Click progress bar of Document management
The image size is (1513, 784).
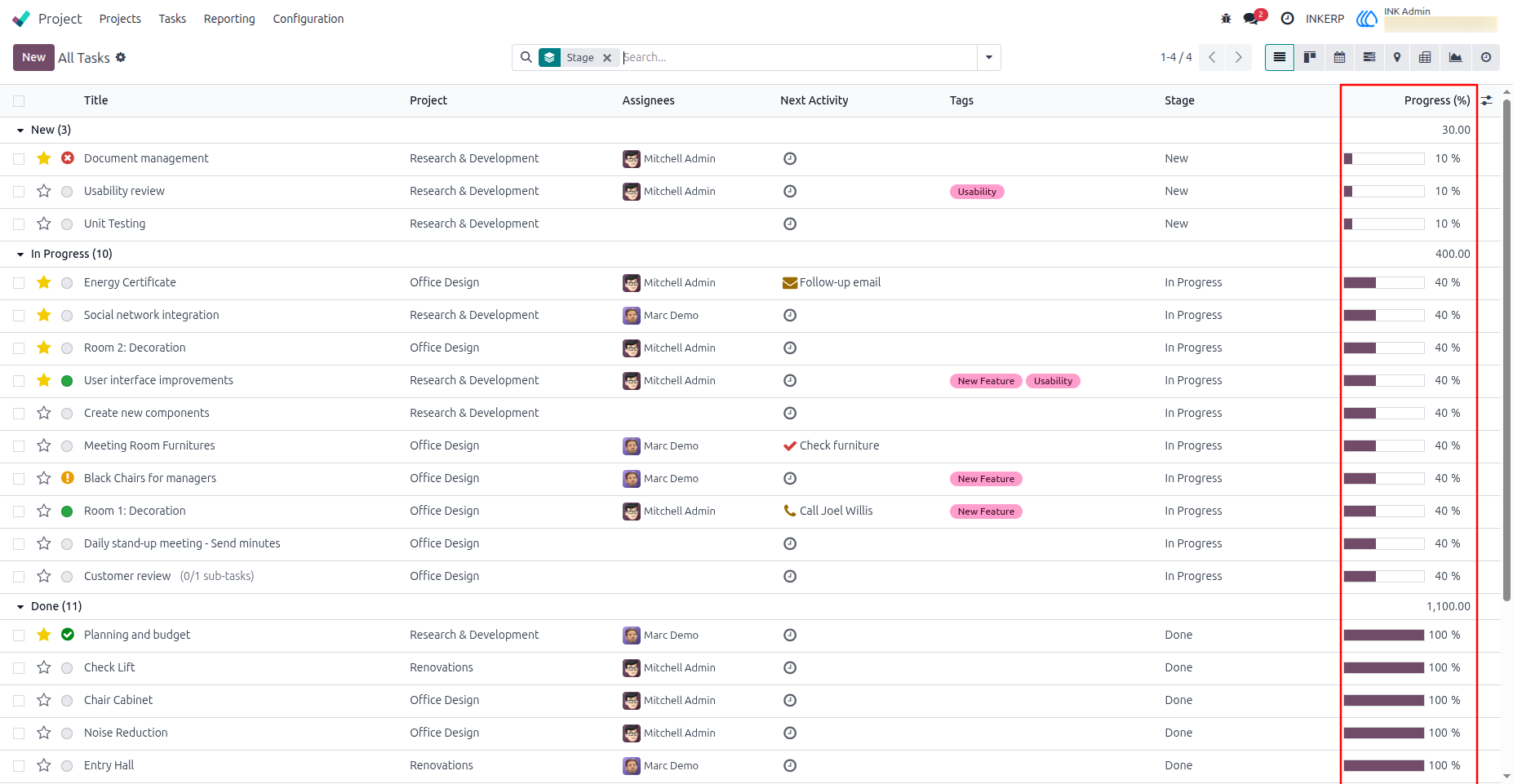pos(1384,158)
